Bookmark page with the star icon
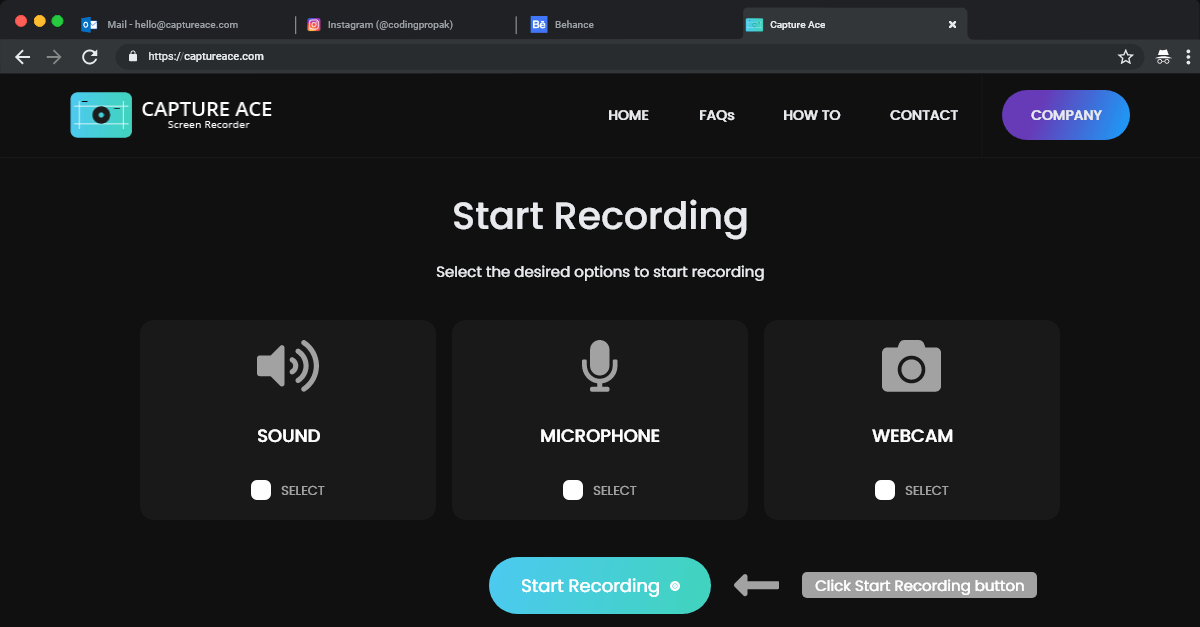 click(1125, 57)
